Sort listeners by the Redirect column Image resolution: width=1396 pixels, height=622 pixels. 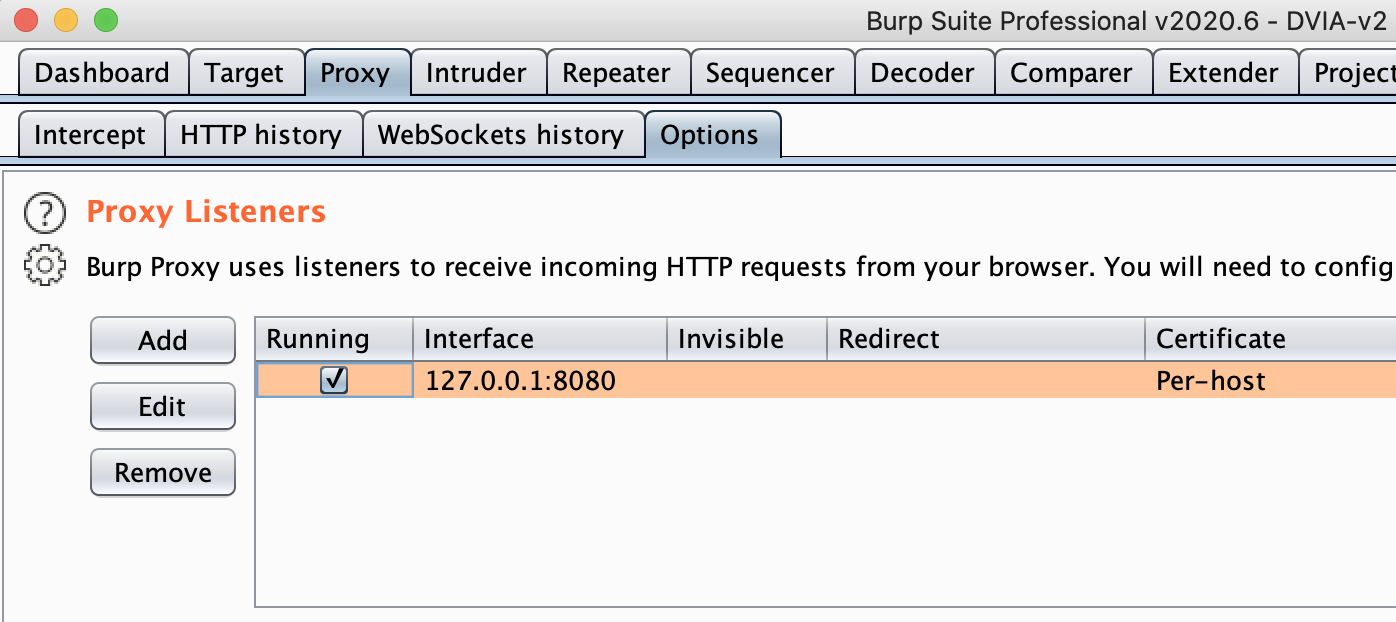coord(986,339)
